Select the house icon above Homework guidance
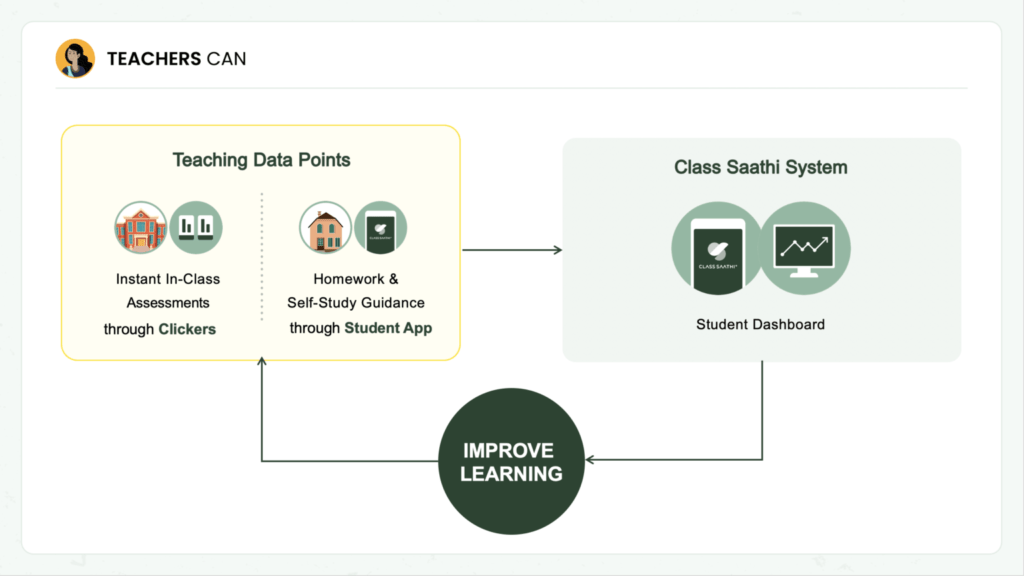The image size is (1024, 576). coord(325,227)
